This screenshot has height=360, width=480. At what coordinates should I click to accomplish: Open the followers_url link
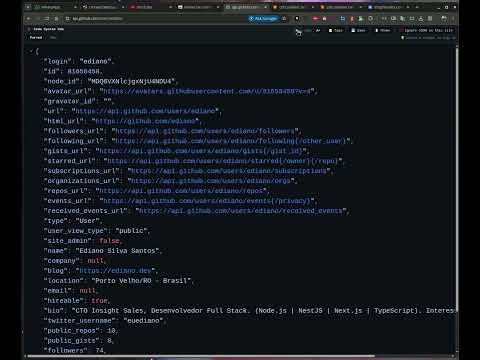pos(205,131)
